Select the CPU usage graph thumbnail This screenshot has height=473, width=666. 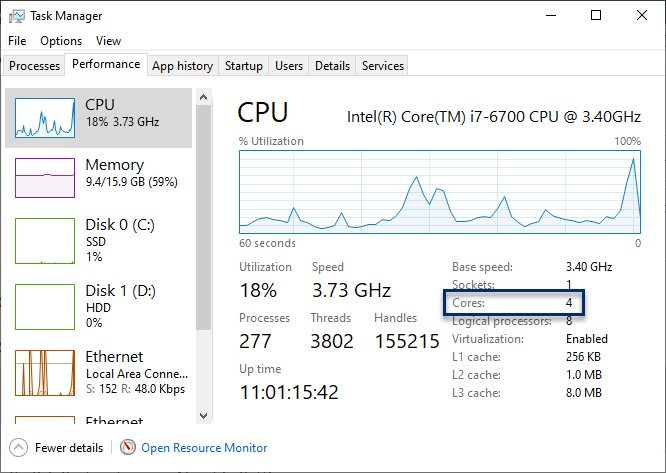coord(44,117)
